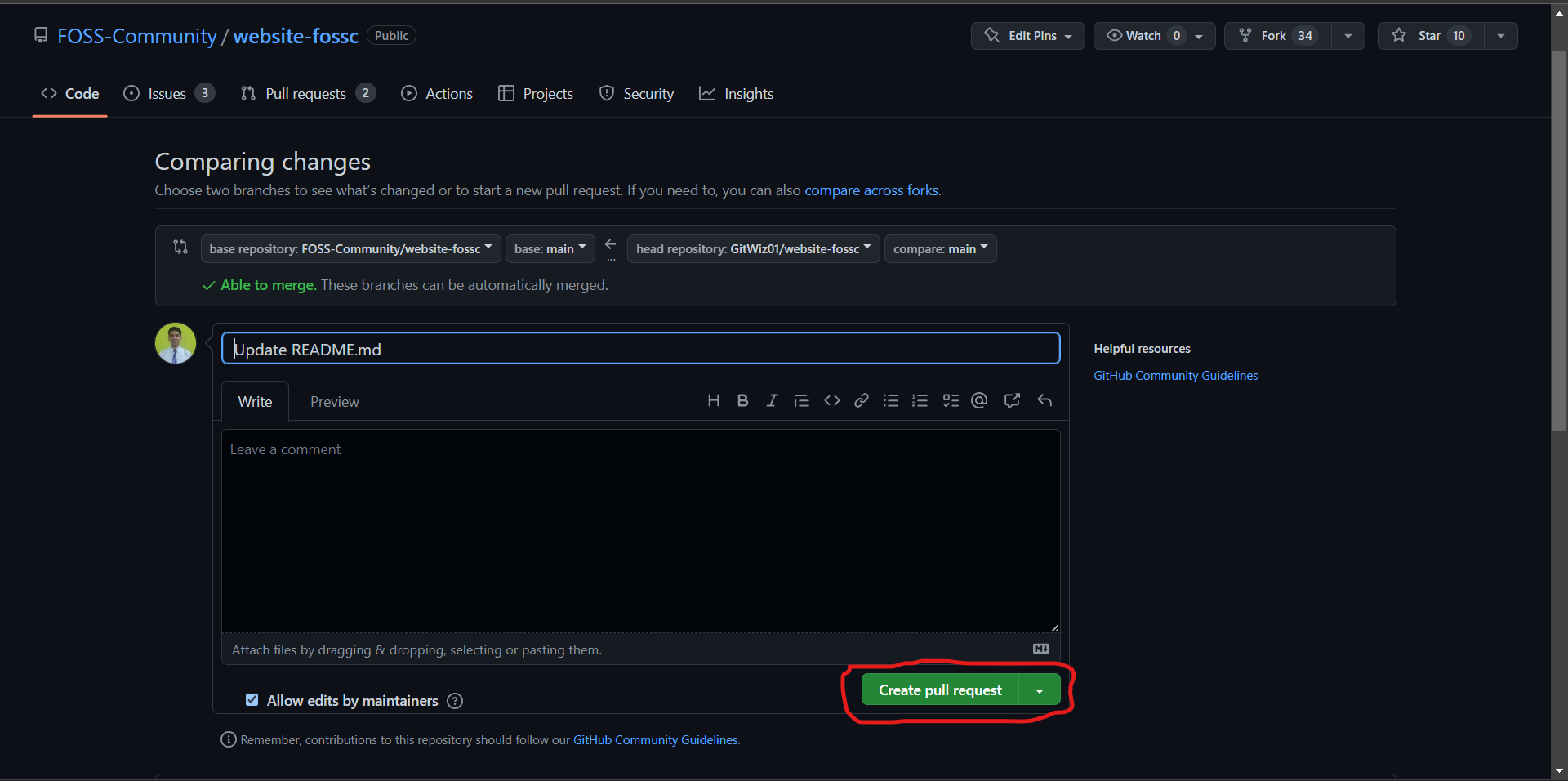Screen dimensions: 1568x781
Task: Open the Security tab
Action: click(636, 94)
